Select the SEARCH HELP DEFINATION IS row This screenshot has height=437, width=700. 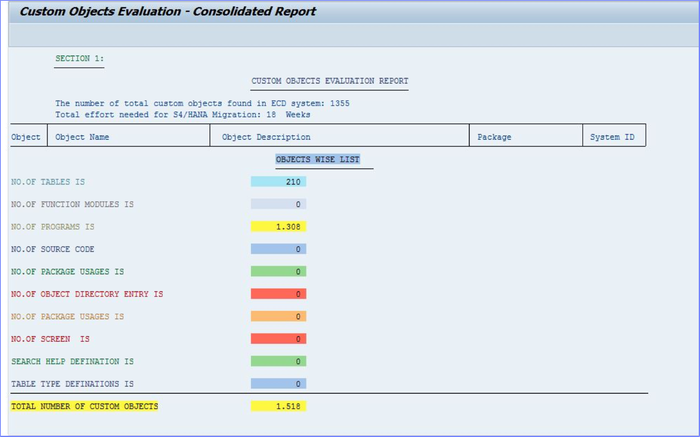tap(72, 361)
